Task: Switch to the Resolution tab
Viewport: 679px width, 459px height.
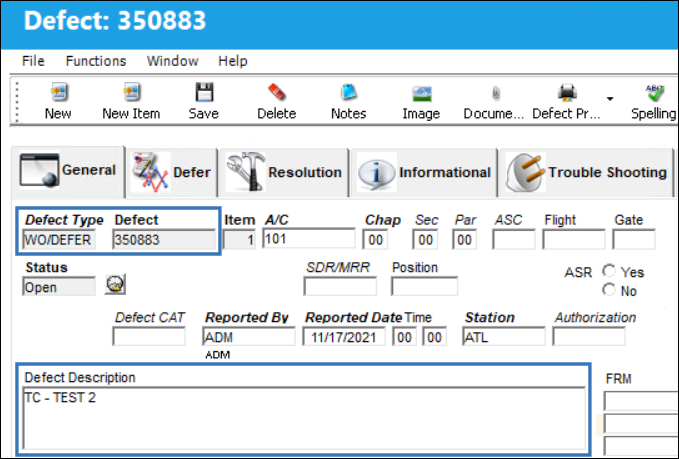Action: tap(284, 173)
